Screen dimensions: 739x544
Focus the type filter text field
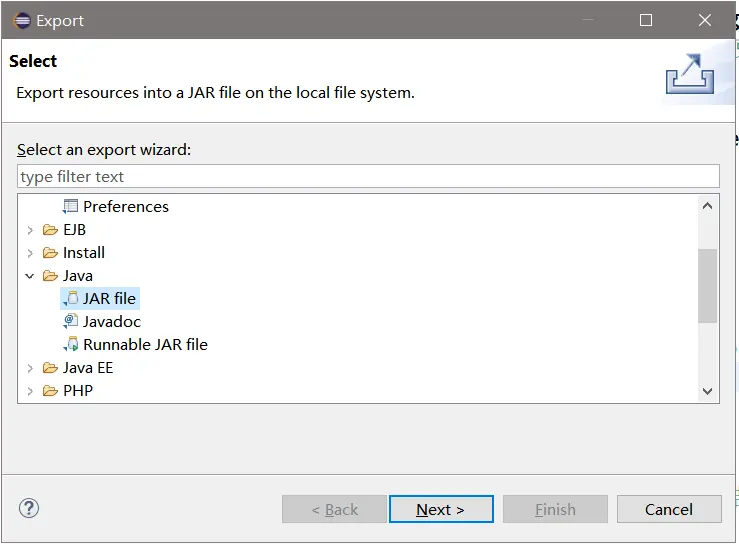click(368, 176)
